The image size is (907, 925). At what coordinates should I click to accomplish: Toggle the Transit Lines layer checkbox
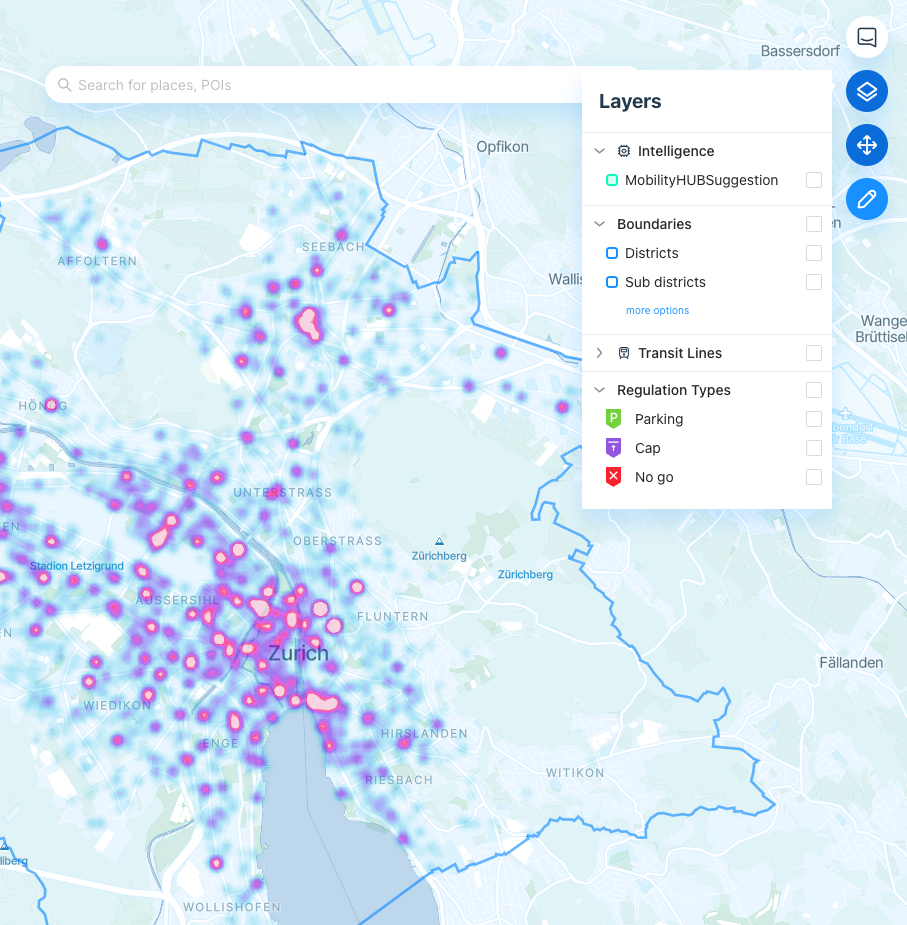(814, 353)
